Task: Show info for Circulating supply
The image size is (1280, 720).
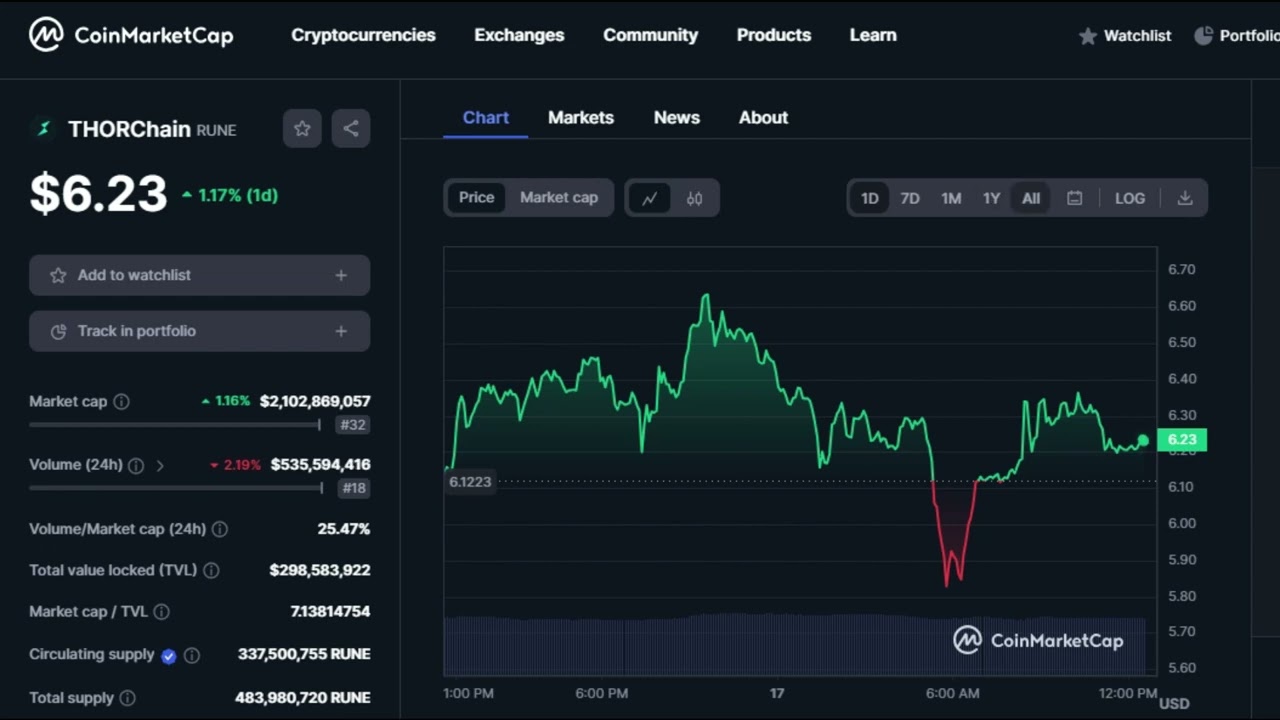Action: (192, 655)
